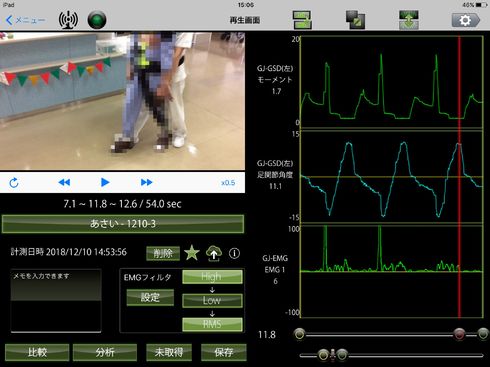Rewind the video playback
This screenshot has width=490, height=367.
(x=64, y=182)
